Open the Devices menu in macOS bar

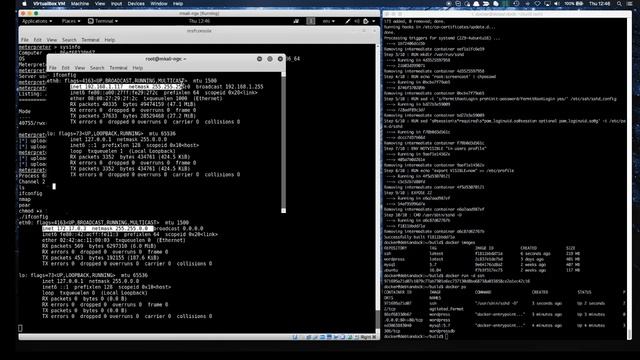click(136, 4)
